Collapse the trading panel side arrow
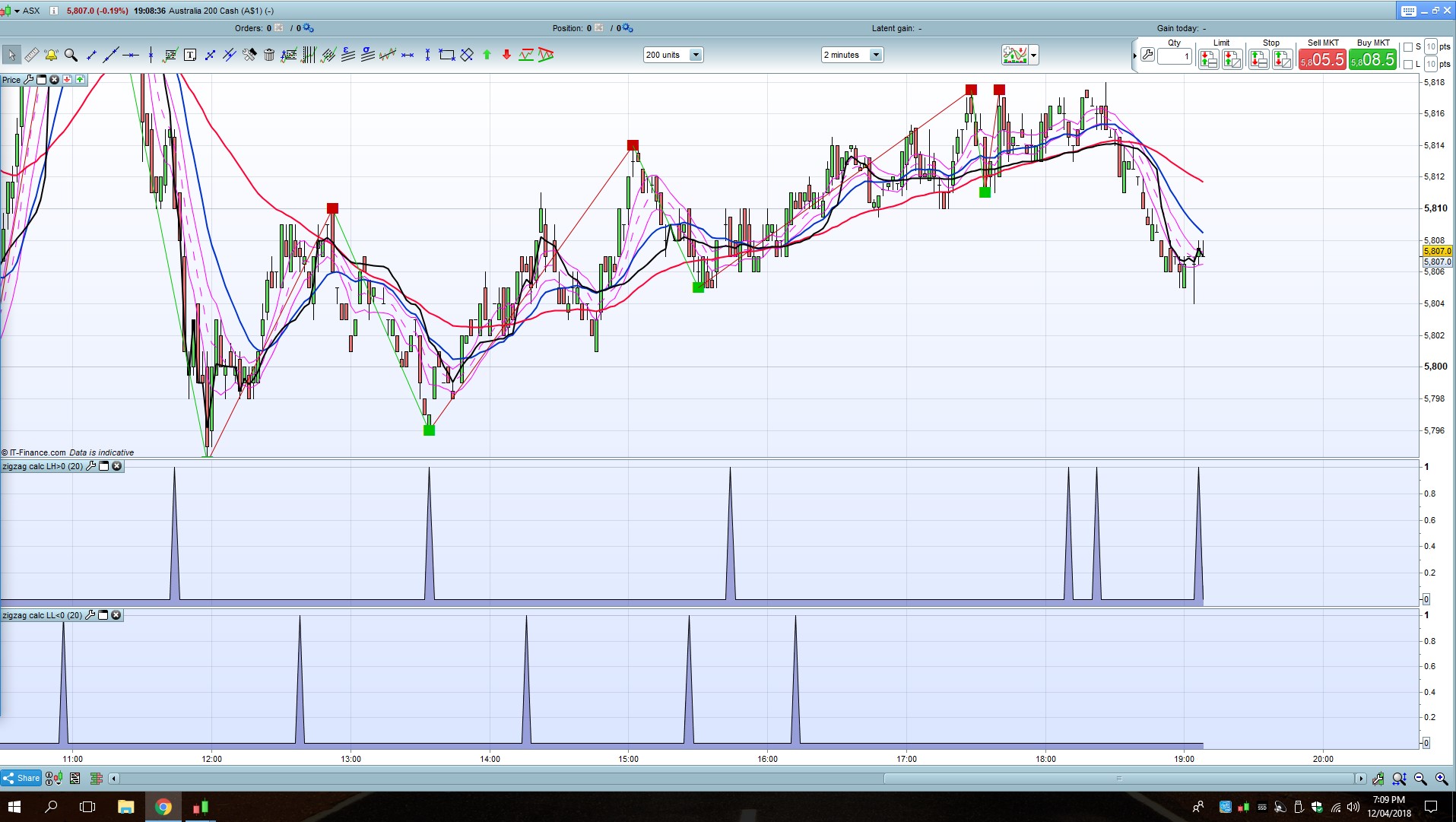 click(1134, 56)
